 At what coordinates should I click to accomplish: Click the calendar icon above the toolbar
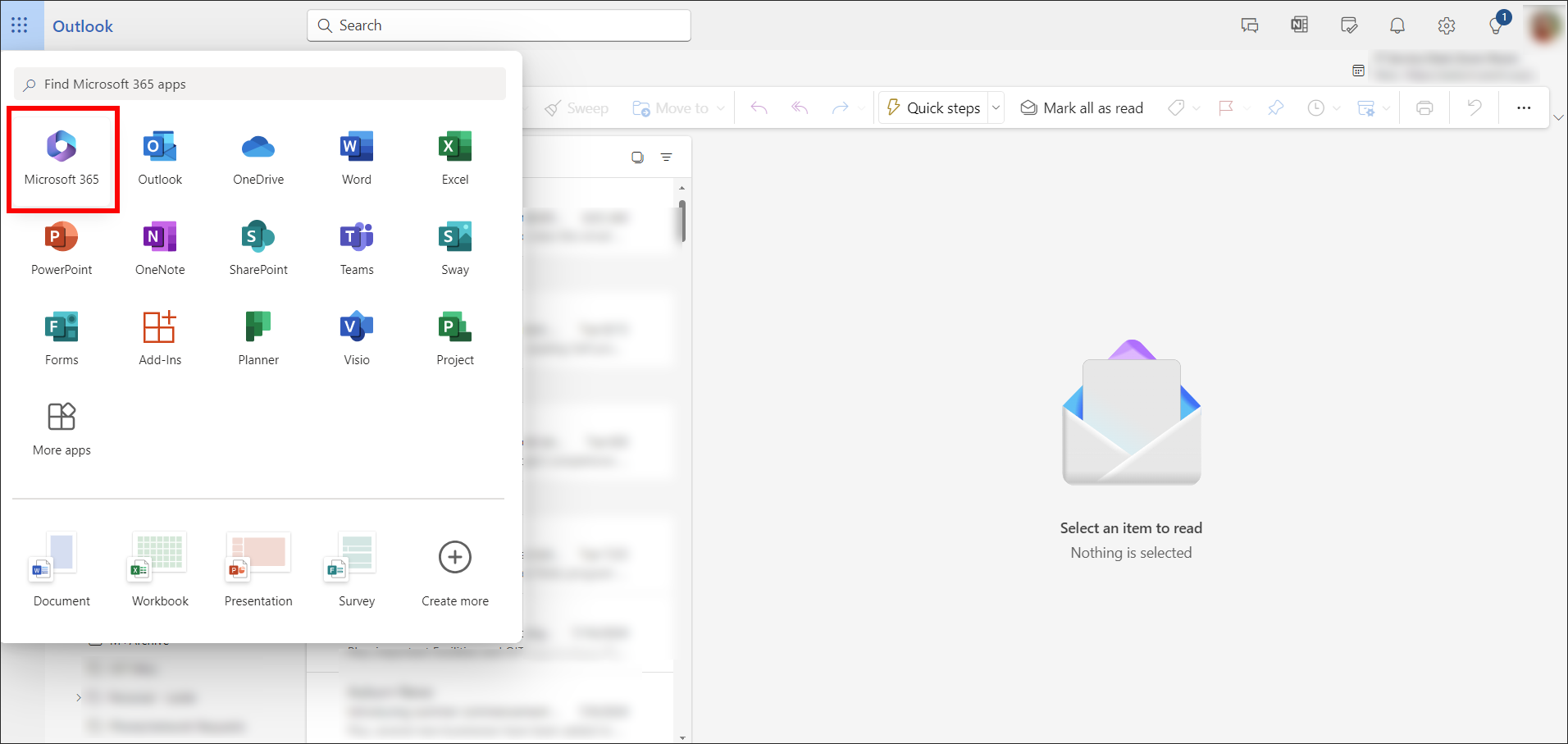(x=1359, y=71)
